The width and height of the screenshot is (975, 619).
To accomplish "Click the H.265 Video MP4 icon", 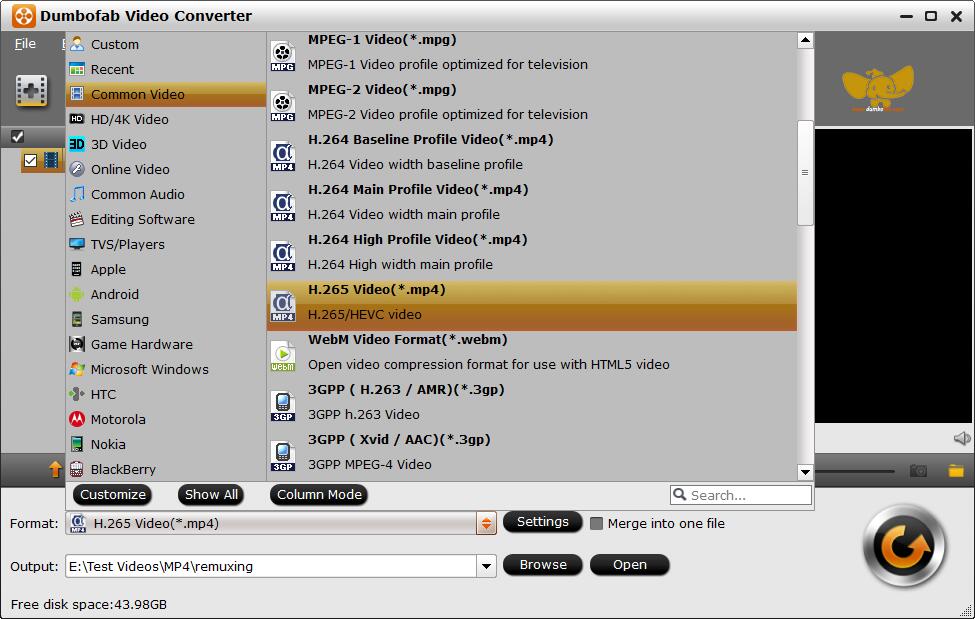I will tap(283, 306).
